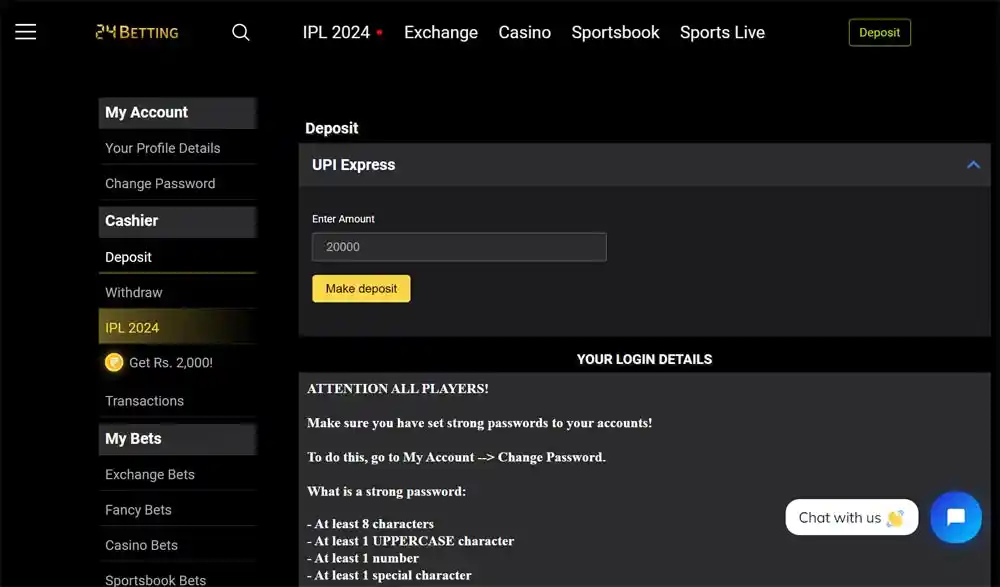The image size is (1000, 587).
Task: Collapse the UPI Express section
Action: (x=972, y=165)
